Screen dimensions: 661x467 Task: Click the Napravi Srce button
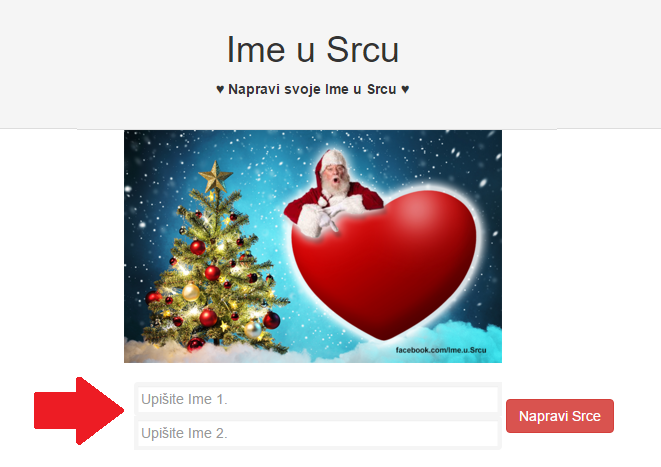[559, 416]
